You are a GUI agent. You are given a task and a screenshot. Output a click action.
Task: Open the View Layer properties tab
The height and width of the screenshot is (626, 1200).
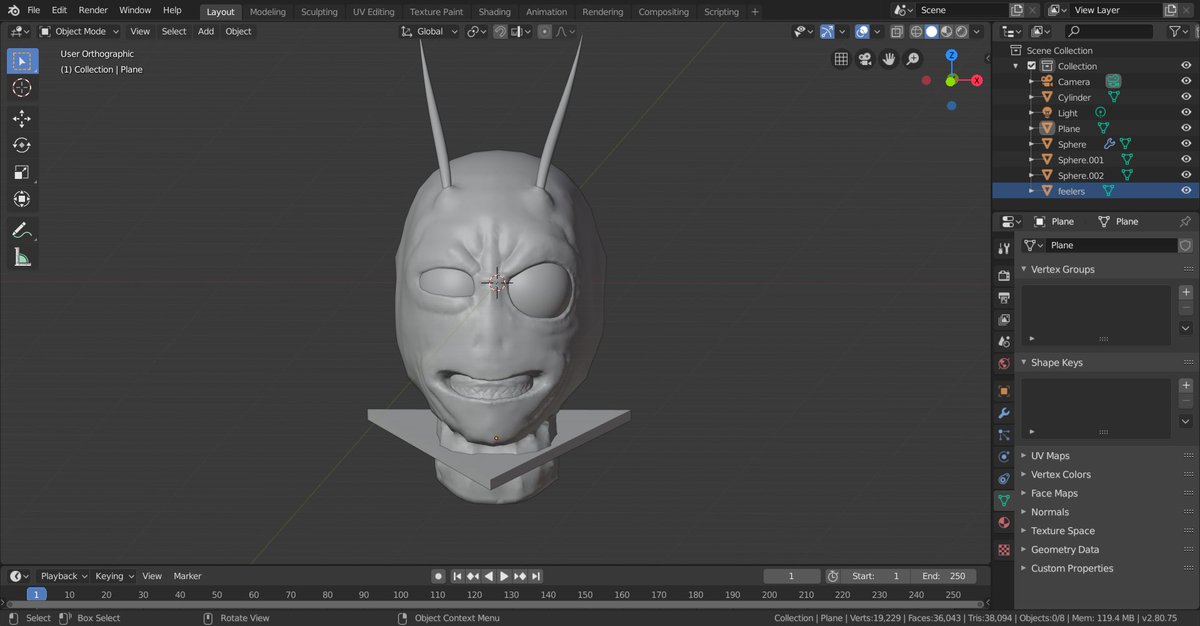tap(1004, 320)
